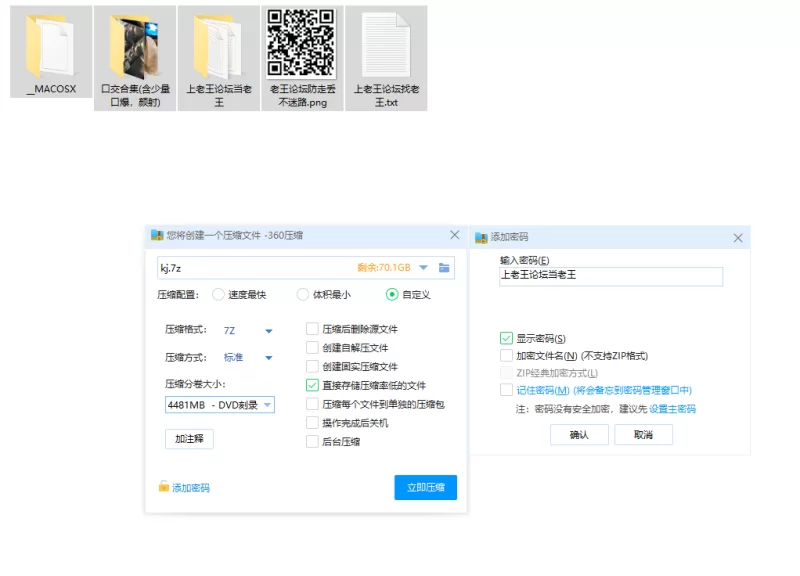Click the lock icon next to 添加密码
This screenshot has width=800, height=576.
coord(164,487)
